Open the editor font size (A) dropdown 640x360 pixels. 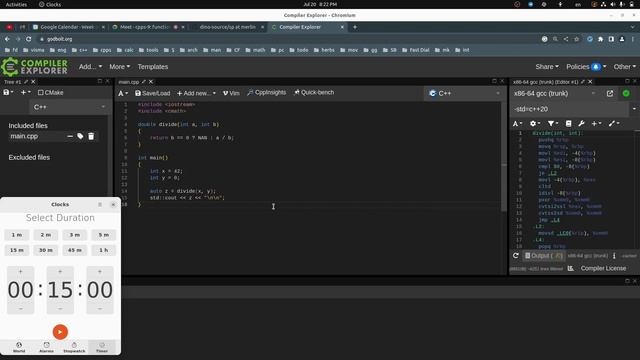click(x=123, y=93)
